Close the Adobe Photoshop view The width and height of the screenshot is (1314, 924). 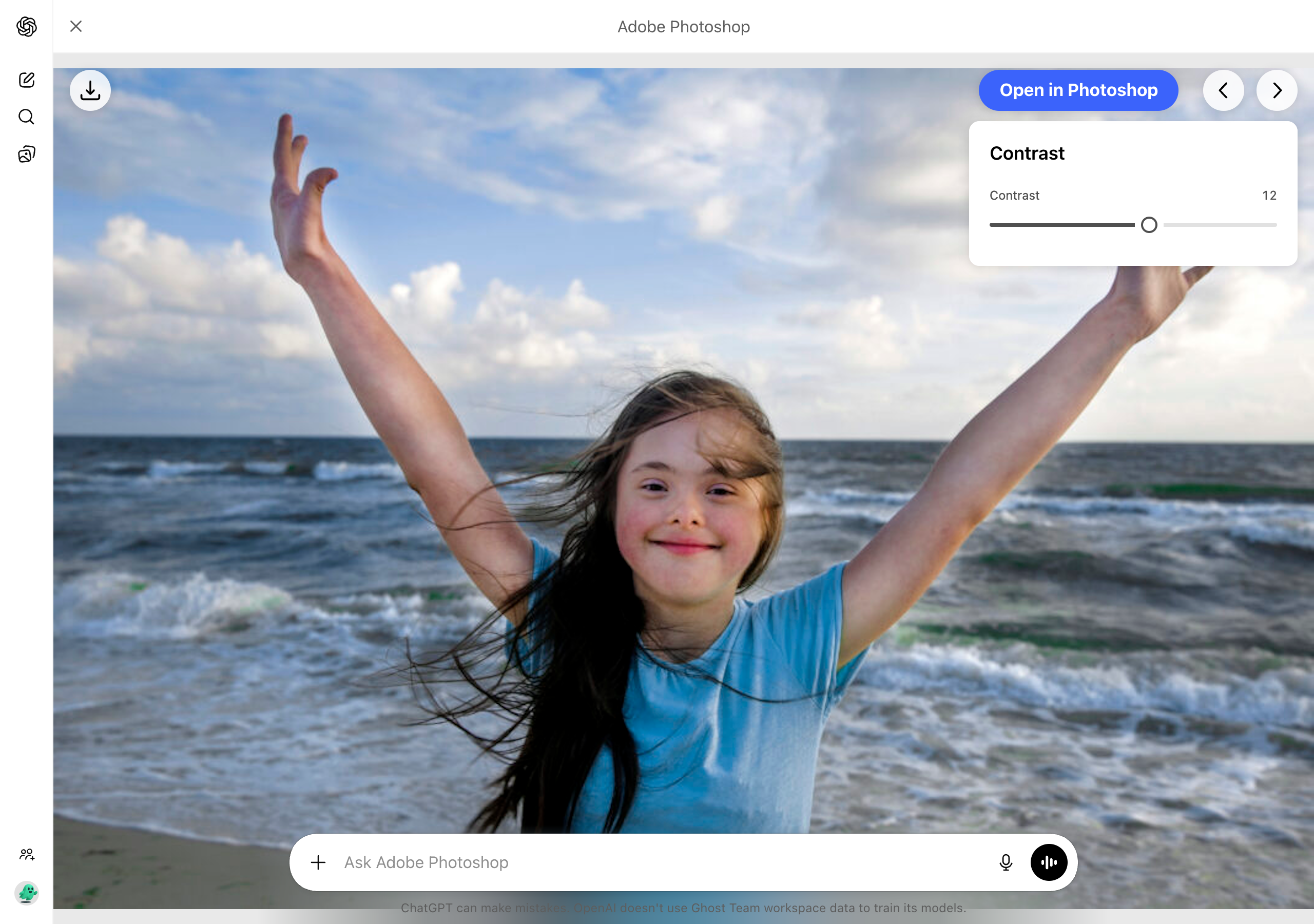point(75,26)
